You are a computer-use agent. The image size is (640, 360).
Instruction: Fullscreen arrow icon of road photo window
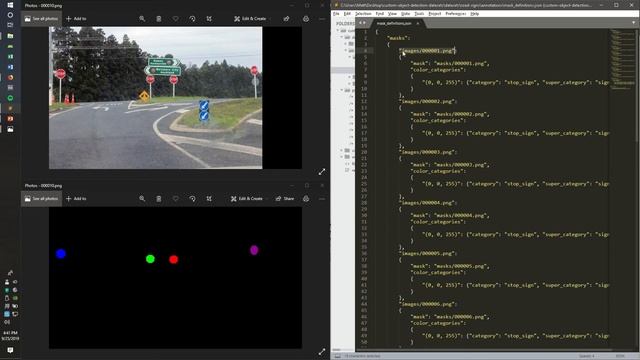pos(322,172)
